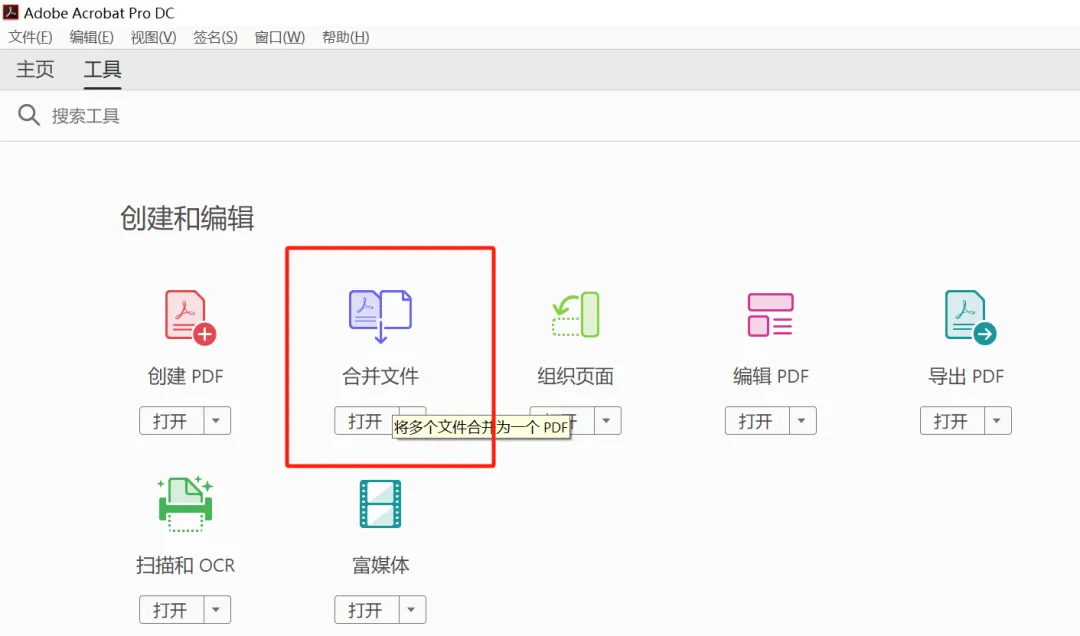Expand the dropdown arrow beside 导出 PDF 打开
The width and height of the screenshot is (1080, 636).
click(x=997, y=420)
